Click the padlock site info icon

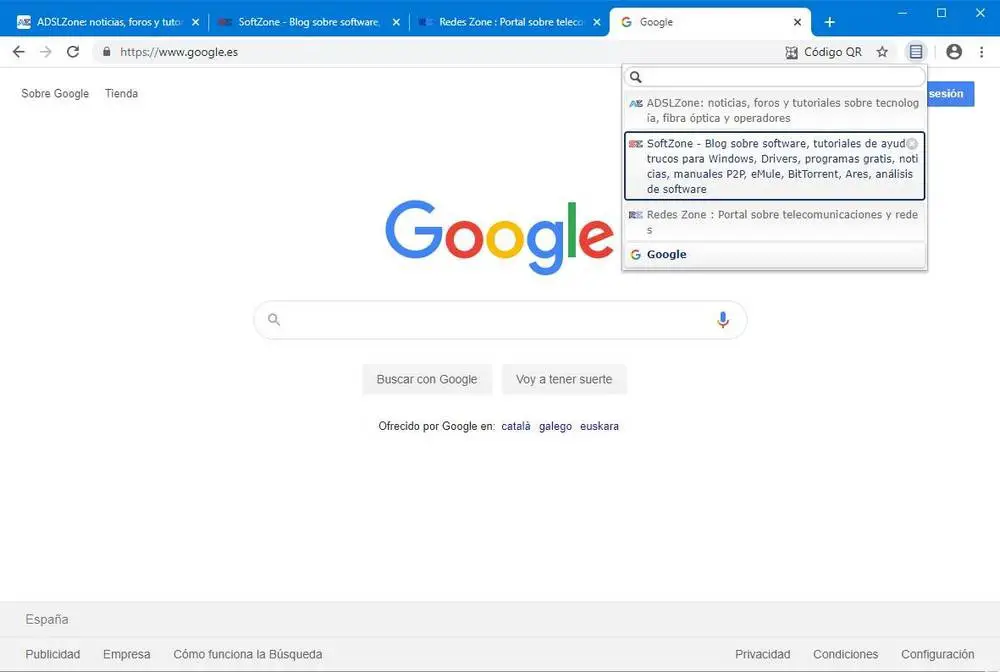(x=107, y=52)
